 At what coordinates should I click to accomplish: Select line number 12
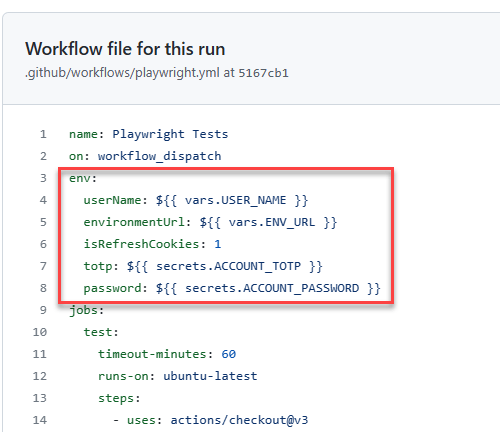[x=40, y=376]
